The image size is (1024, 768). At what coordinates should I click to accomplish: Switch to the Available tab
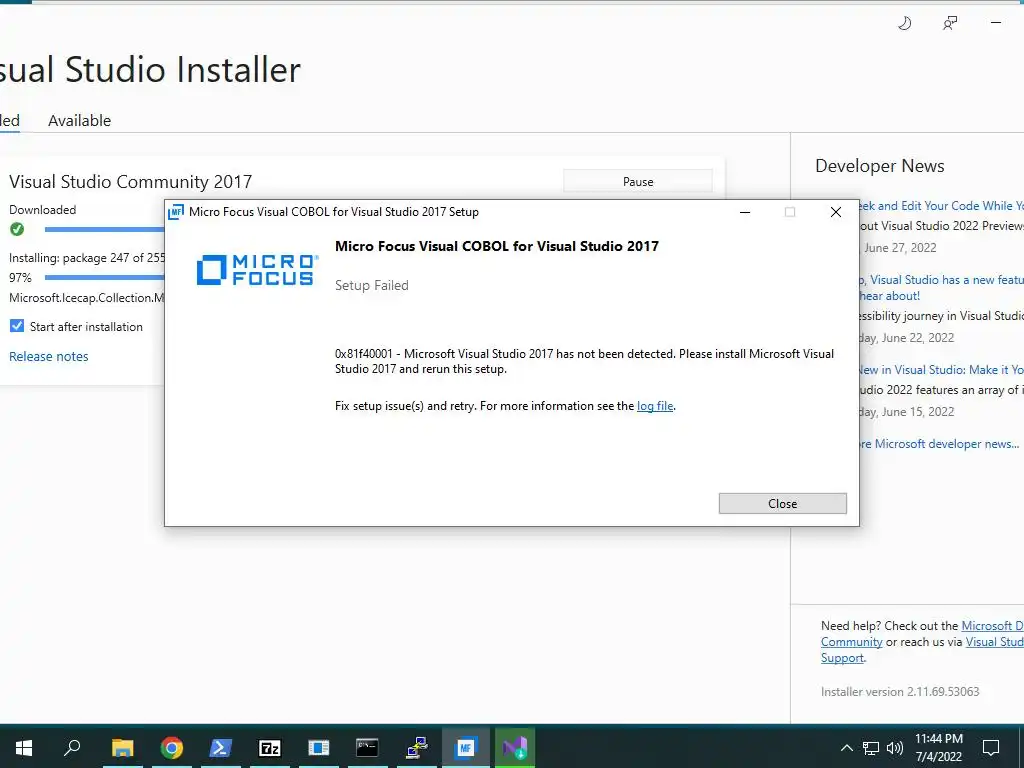(x=80, y=121)
